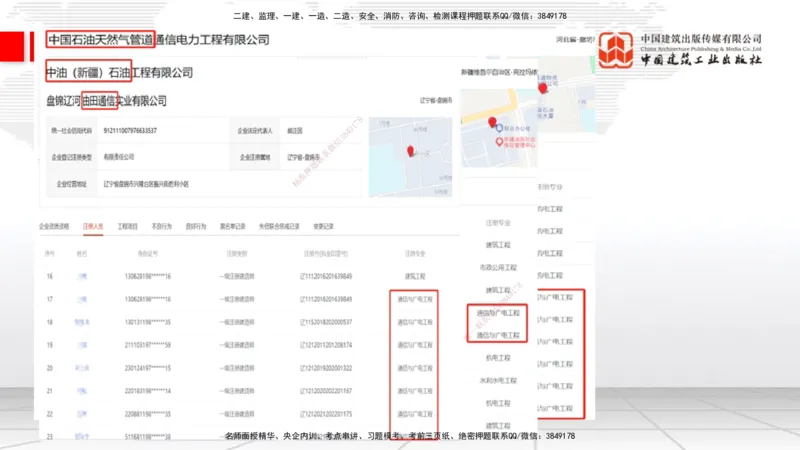Click ID number 220183198******14 in row 21
Viewport: 800px width, 450px height.
(147, 391)
